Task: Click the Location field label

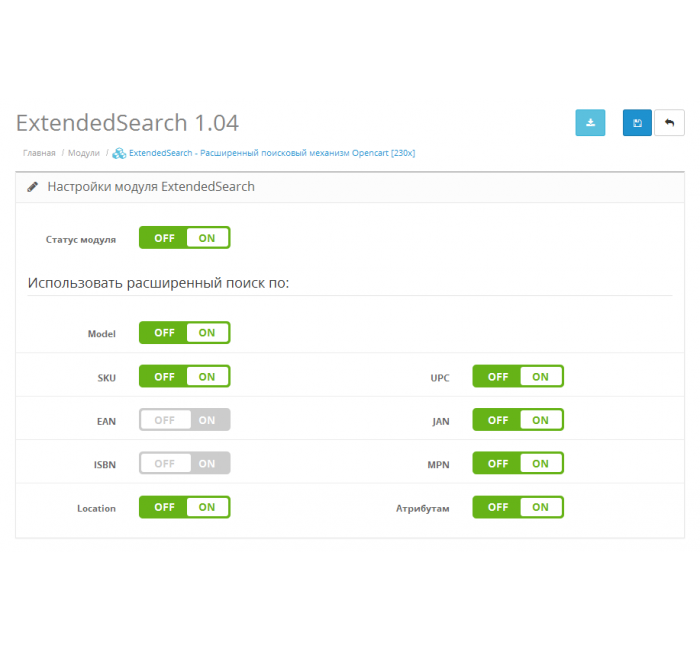Action: [96, 508]
